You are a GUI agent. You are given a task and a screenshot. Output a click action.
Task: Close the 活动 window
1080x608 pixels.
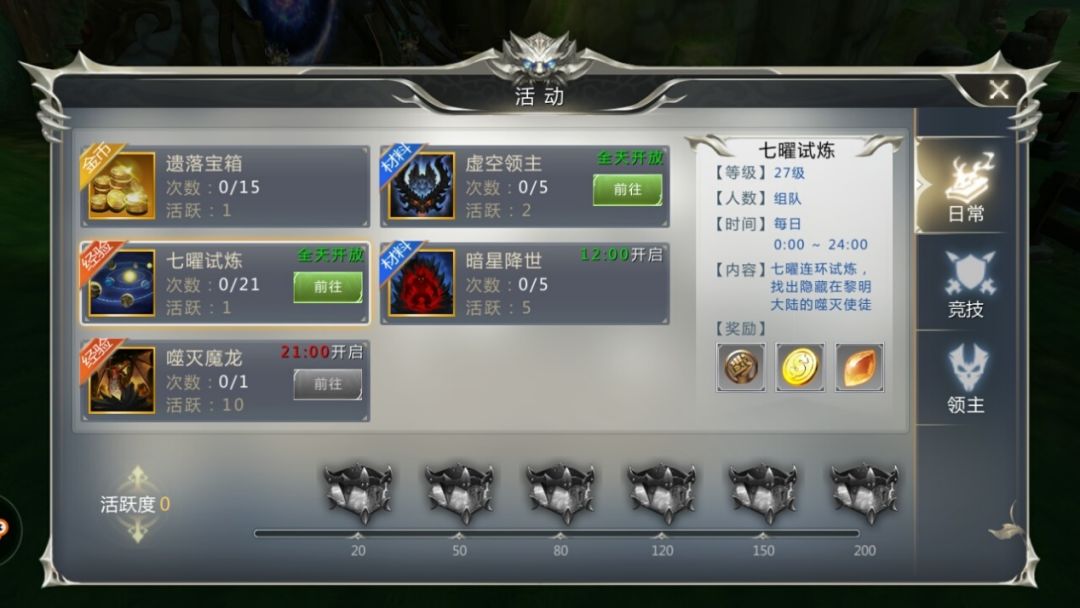click(999, 90)
